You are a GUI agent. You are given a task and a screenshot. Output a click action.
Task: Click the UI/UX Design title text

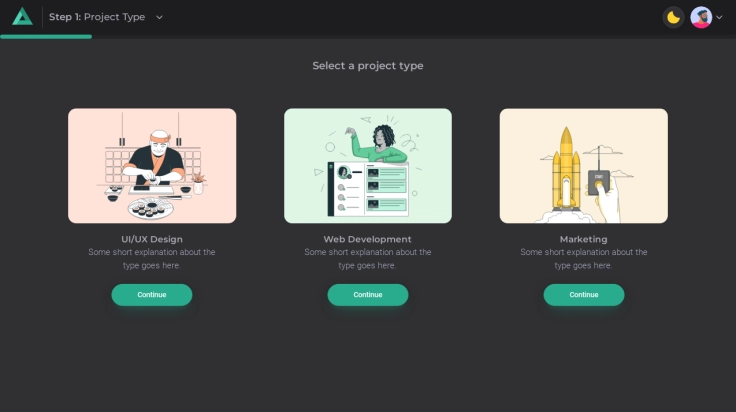(x=152, y=239)
